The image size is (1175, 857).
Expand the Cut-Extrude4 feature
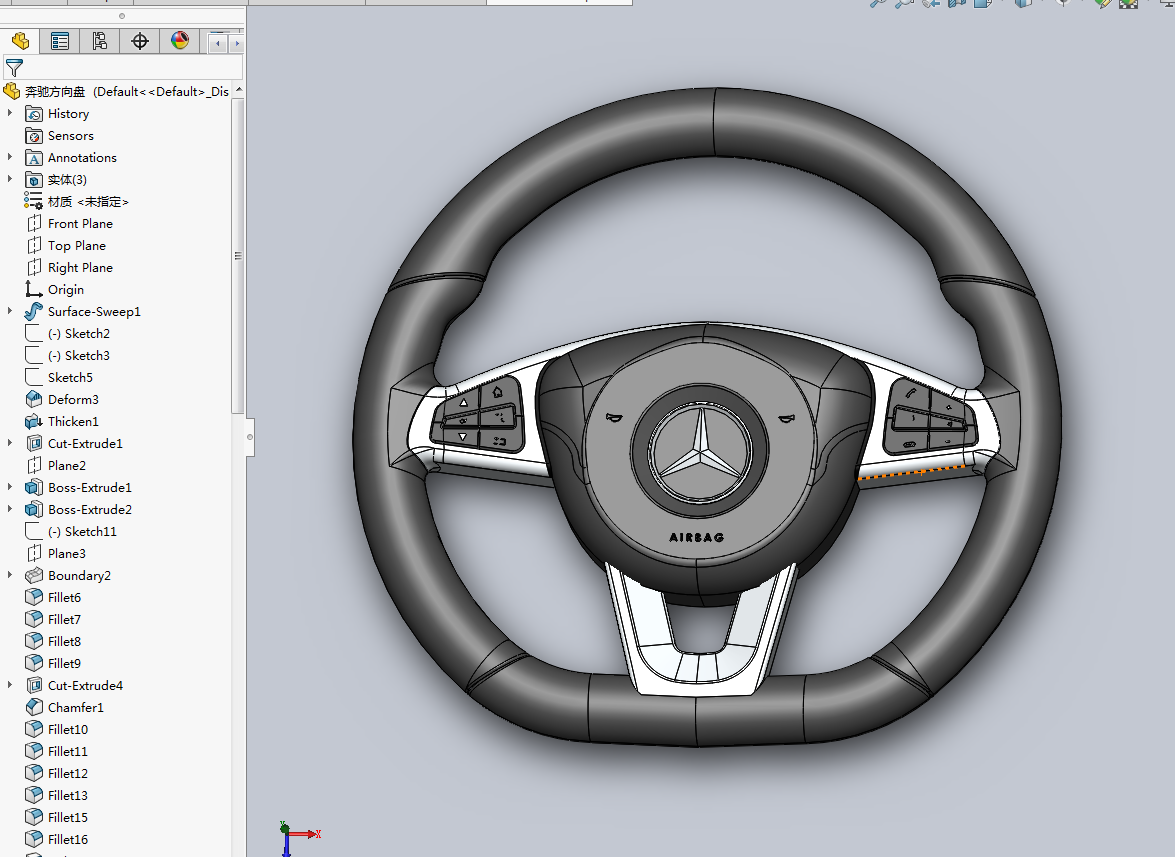(10, 685)
